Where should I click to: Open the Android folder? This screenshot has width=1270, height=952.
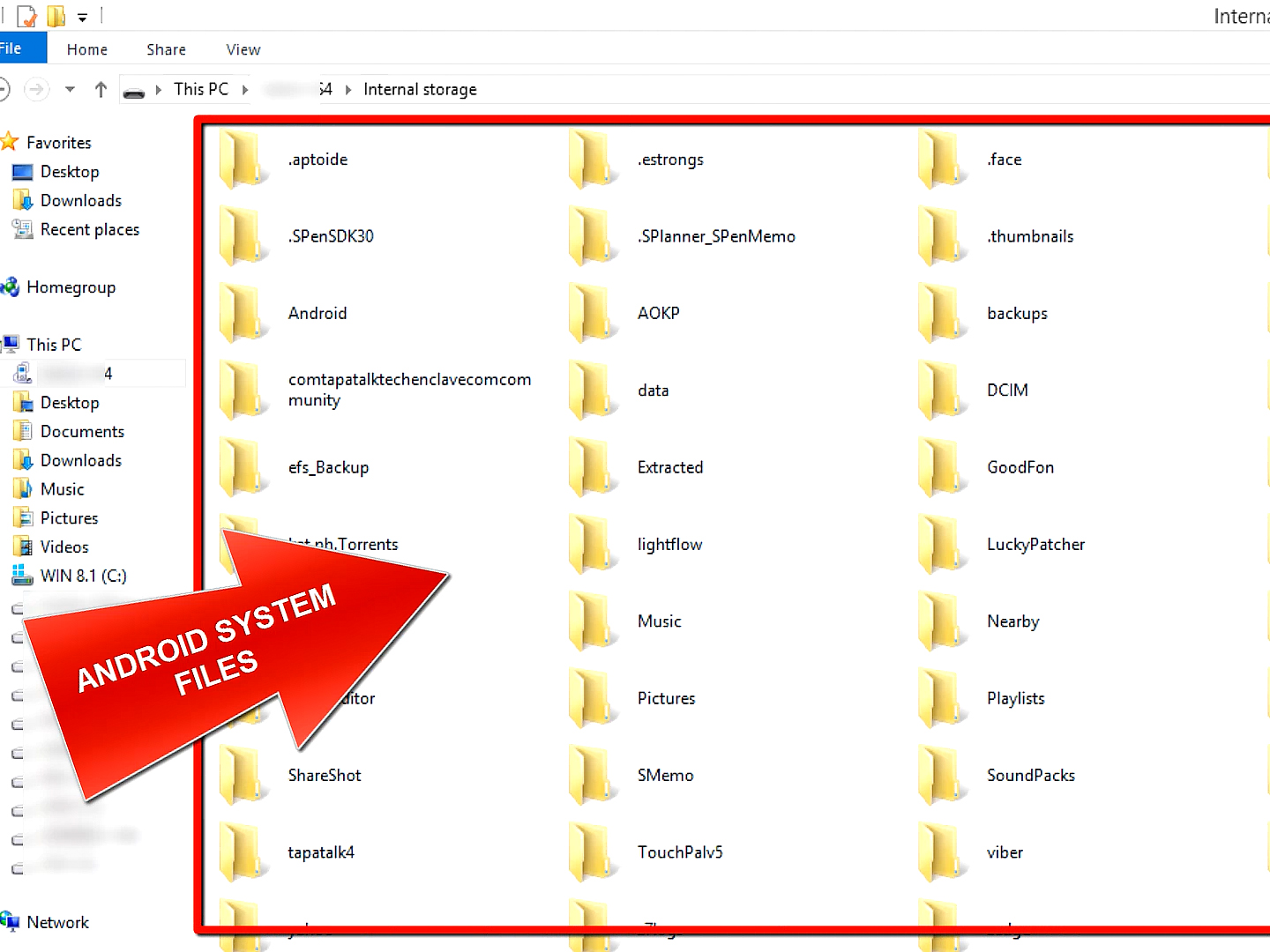[x=317, y=313]
